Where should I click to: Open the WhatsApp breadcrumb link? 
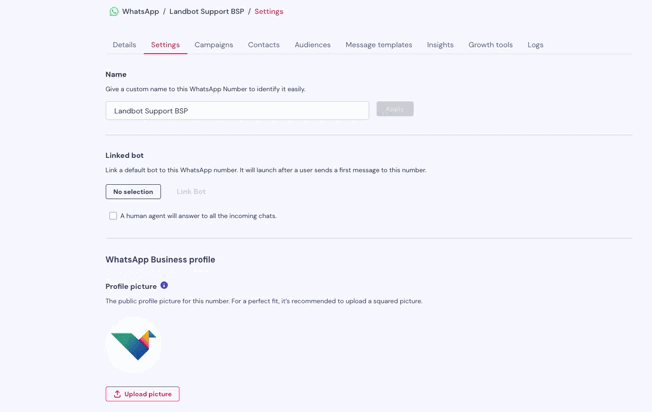(141, 12)
